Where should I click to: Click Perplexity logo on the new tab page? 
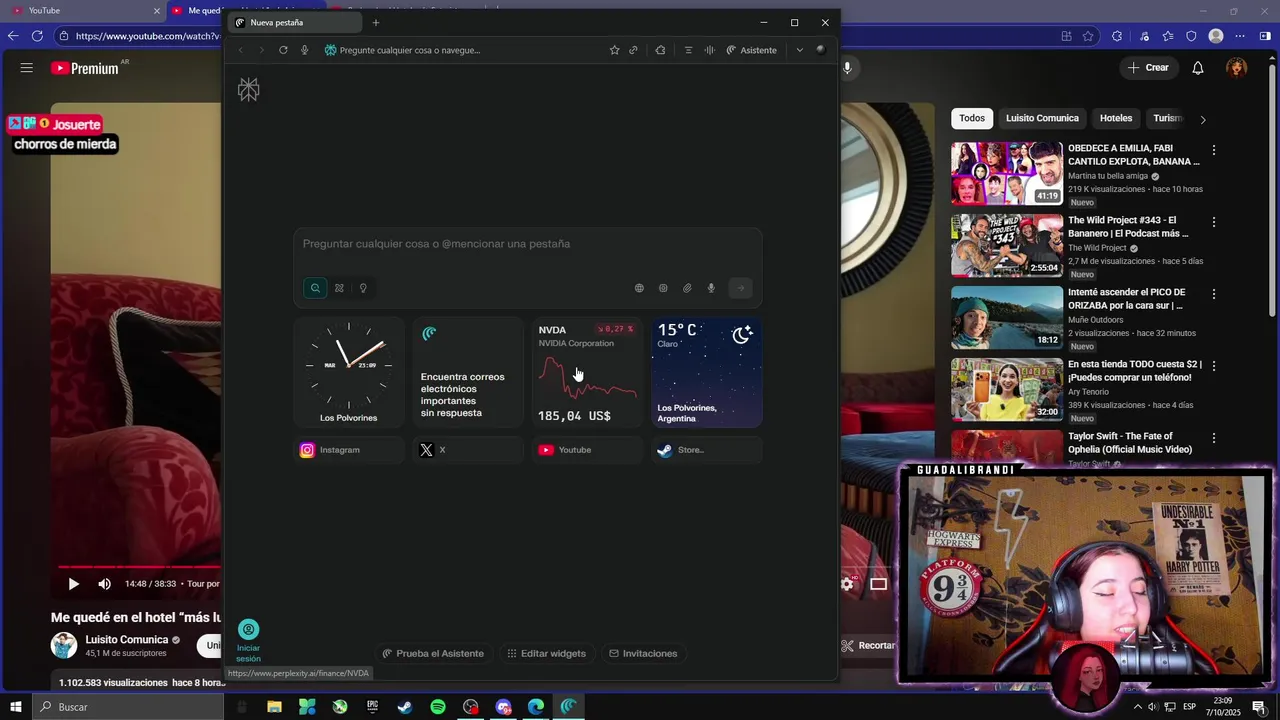coord(249,90)
